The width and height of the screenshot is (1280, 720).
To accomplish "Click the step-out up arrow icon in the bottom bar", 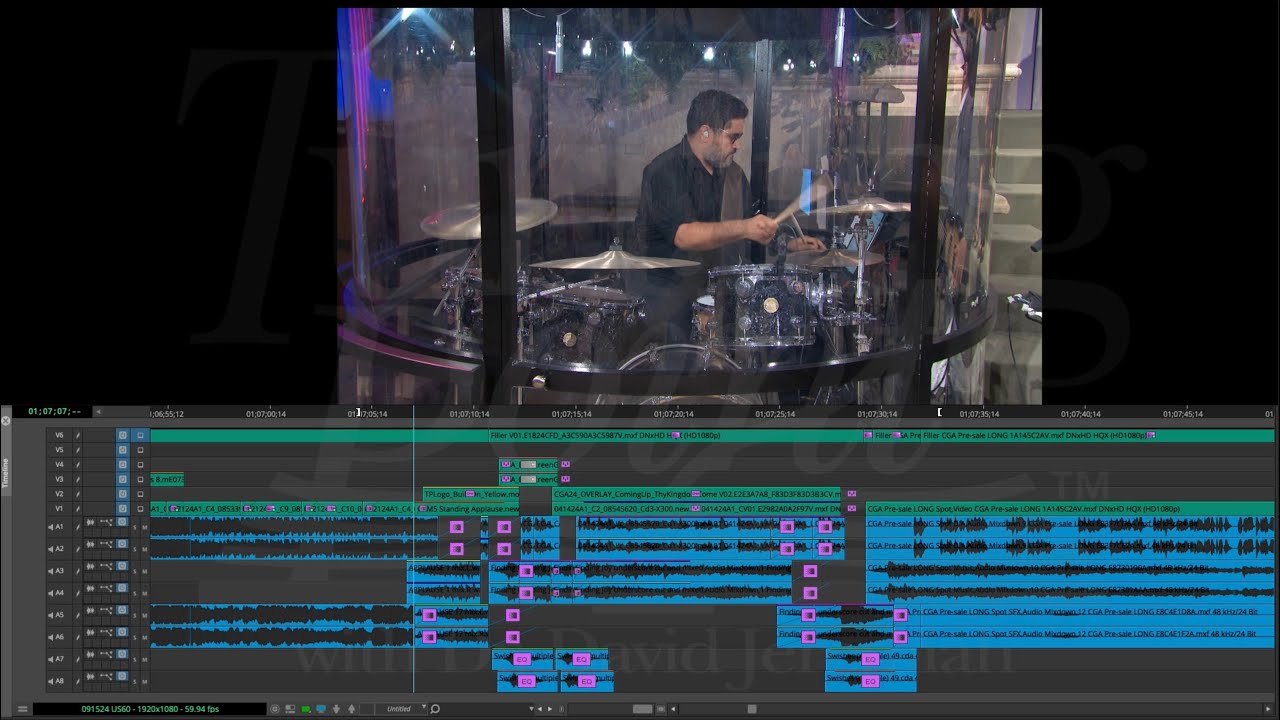I will click(351, 709).
